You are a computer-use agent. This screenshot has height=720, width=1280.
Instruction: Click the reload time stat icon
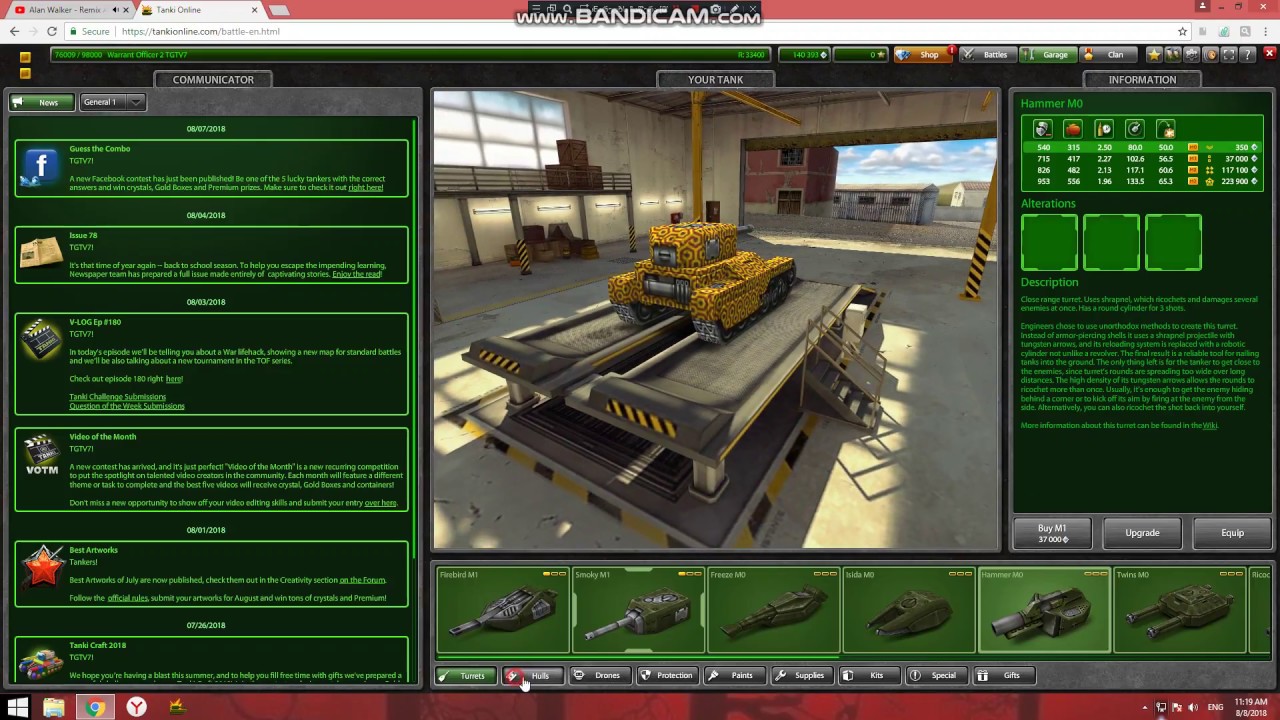(x=1104, y=129)
